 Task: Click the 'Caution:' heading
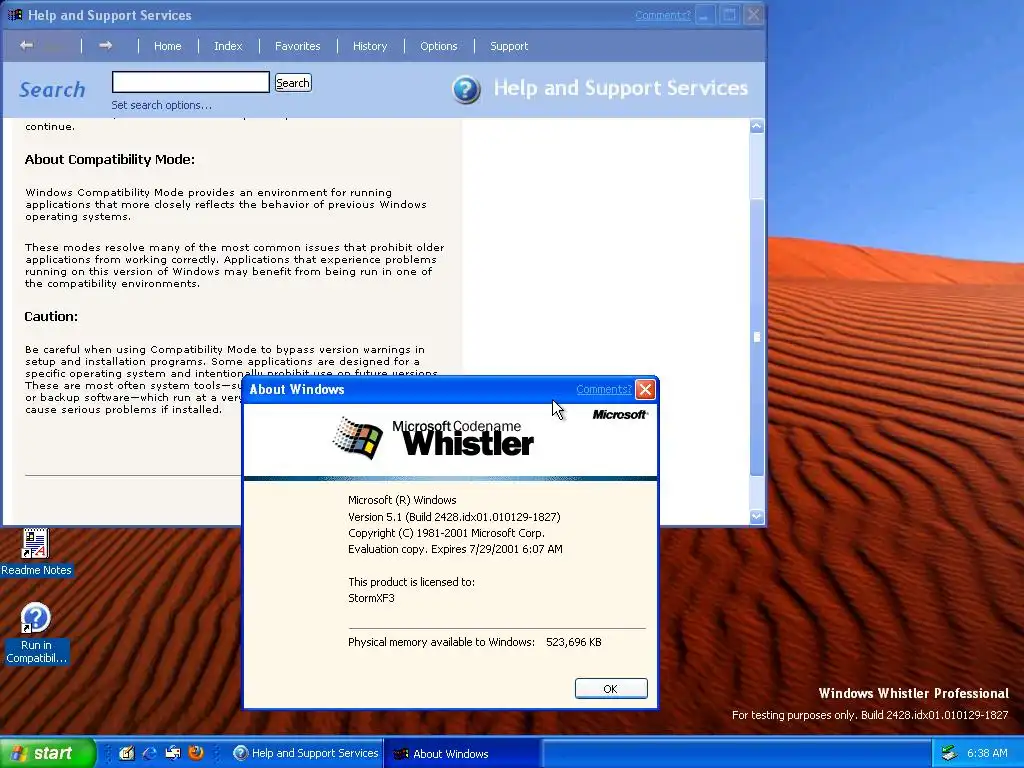pyautogui.click(x=51, y=316)
